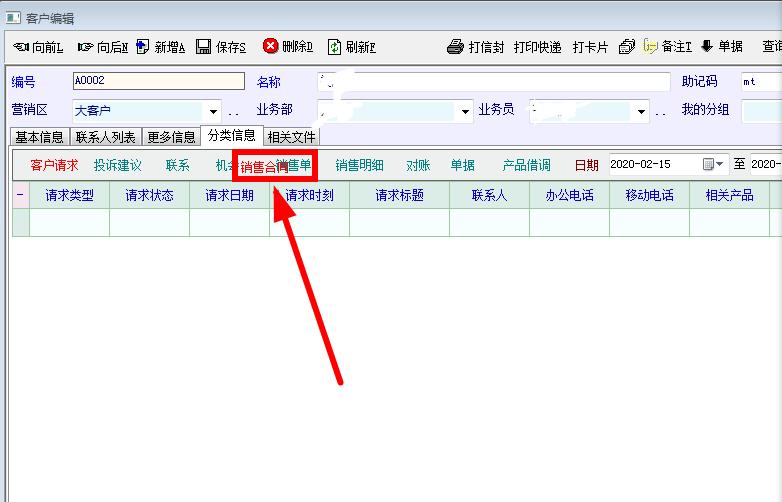
Task: Click the 投诉建议 link
Action: click(118, 165)
